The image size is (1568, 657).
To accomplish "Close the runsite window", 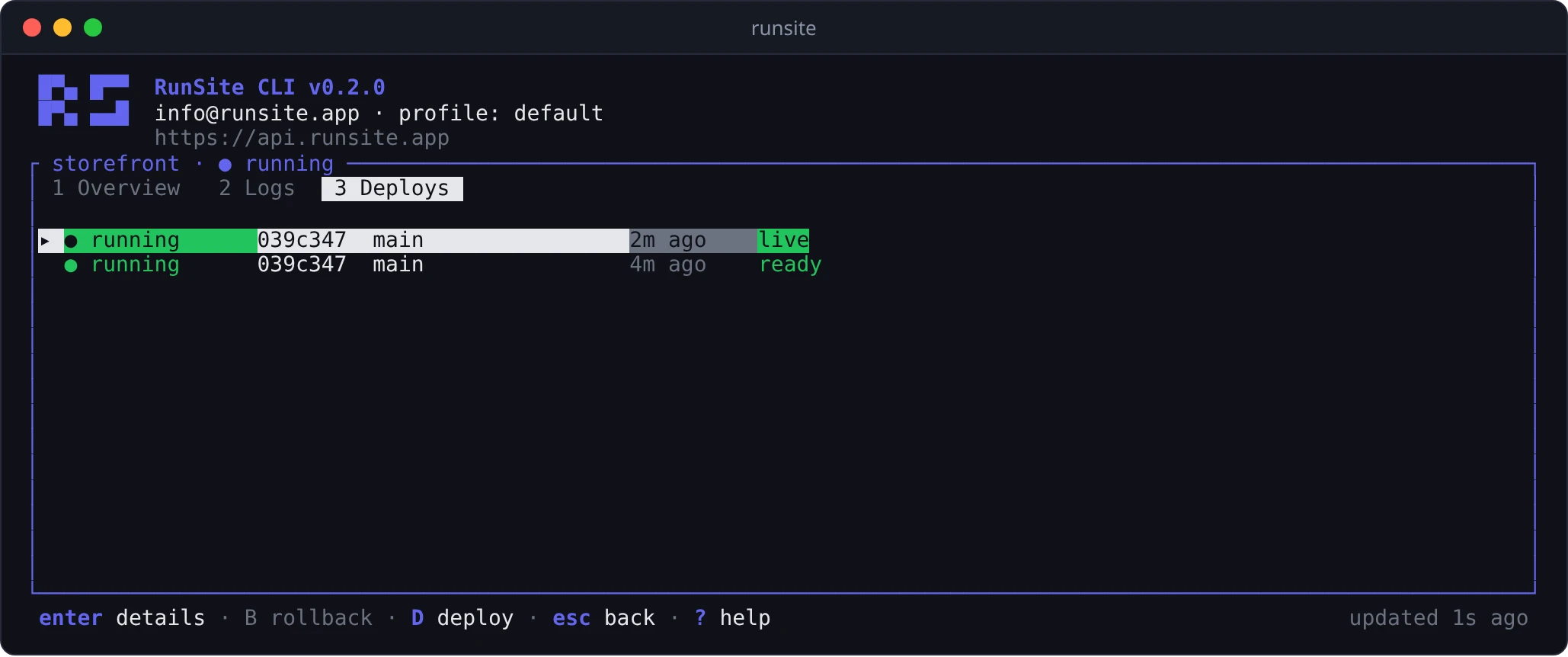I will coord(32,28).
